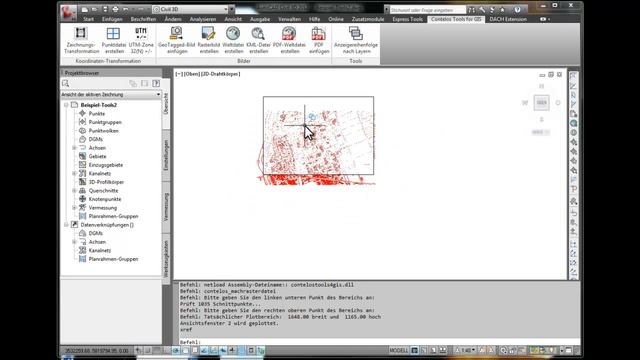Click the help icon in title bar
Viewport: 640px width, 360px height.
(517, 9)
